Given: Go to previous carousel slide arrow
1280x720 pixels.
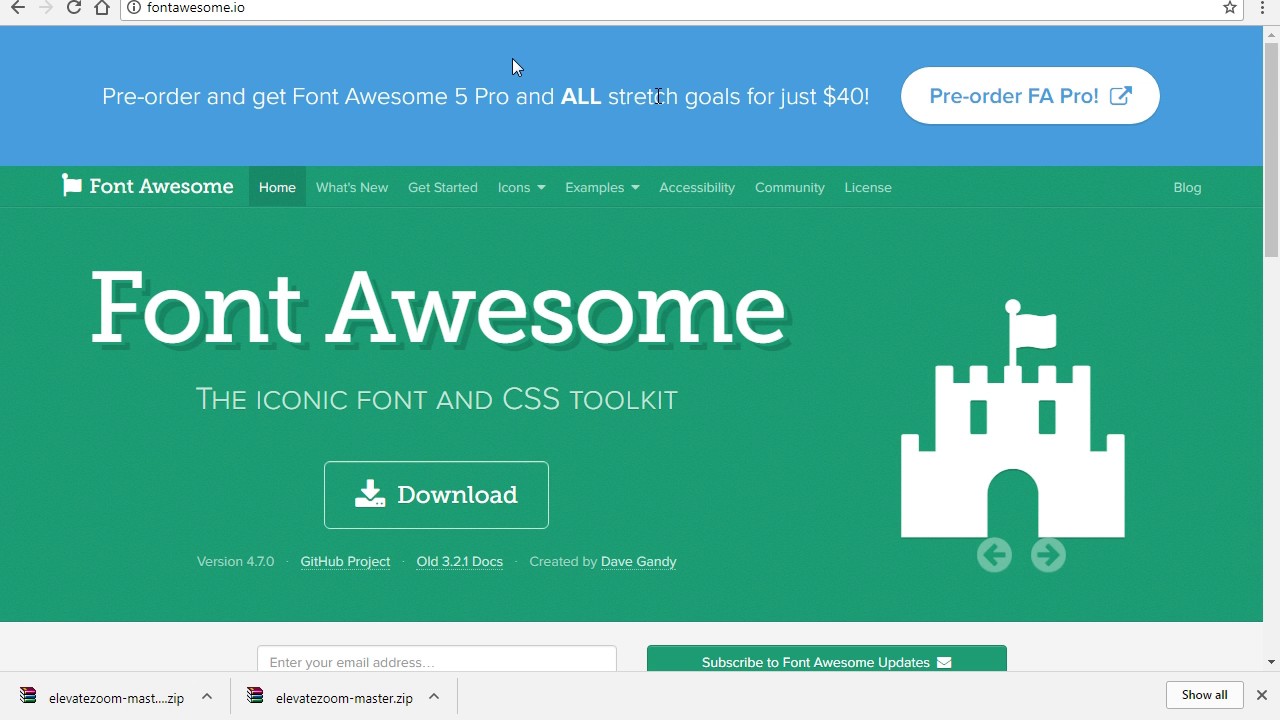Looking at the screenshot, I should pos(994,555).
